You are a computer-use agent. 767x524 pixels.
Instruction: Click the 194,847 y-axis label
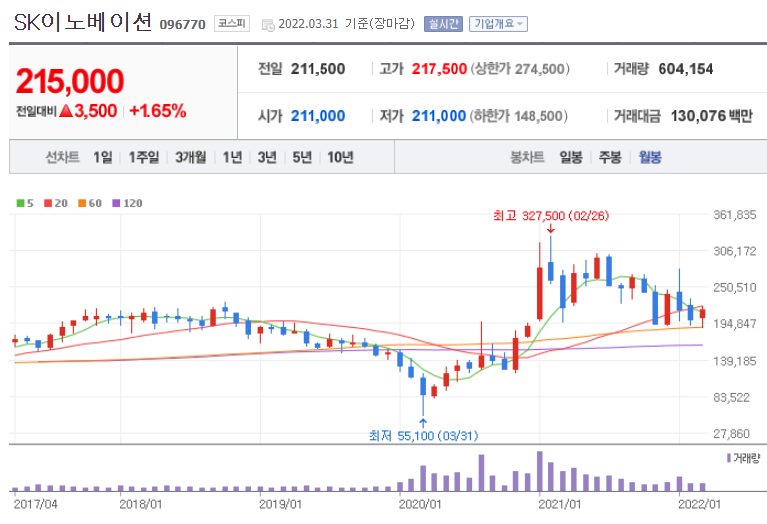[x=735, y=323]
